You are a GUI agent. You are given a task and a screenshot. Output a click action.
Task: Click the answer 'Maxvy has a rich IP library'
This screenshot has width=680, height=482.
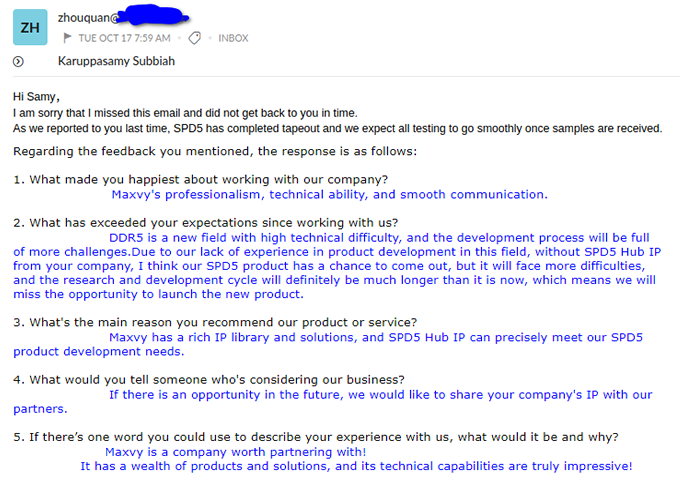tap(328, 344)
